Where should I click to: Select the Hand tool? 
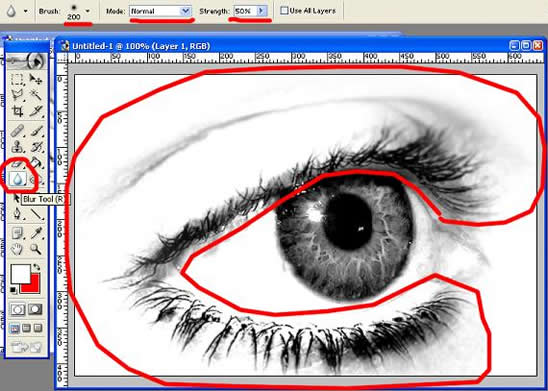pyautogui.click(x=17, y=249)
